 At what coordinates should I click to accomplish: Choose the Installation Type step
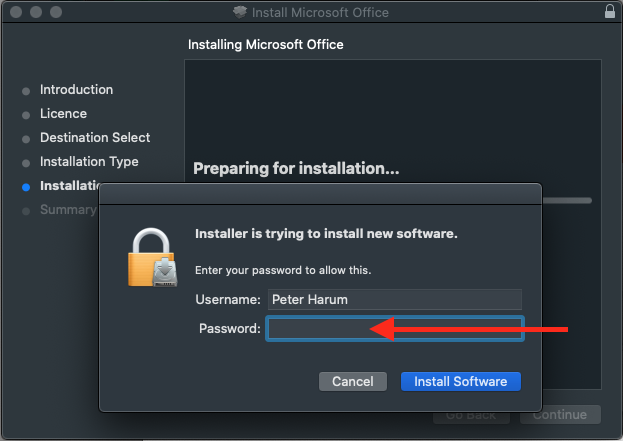pos(89,162)
